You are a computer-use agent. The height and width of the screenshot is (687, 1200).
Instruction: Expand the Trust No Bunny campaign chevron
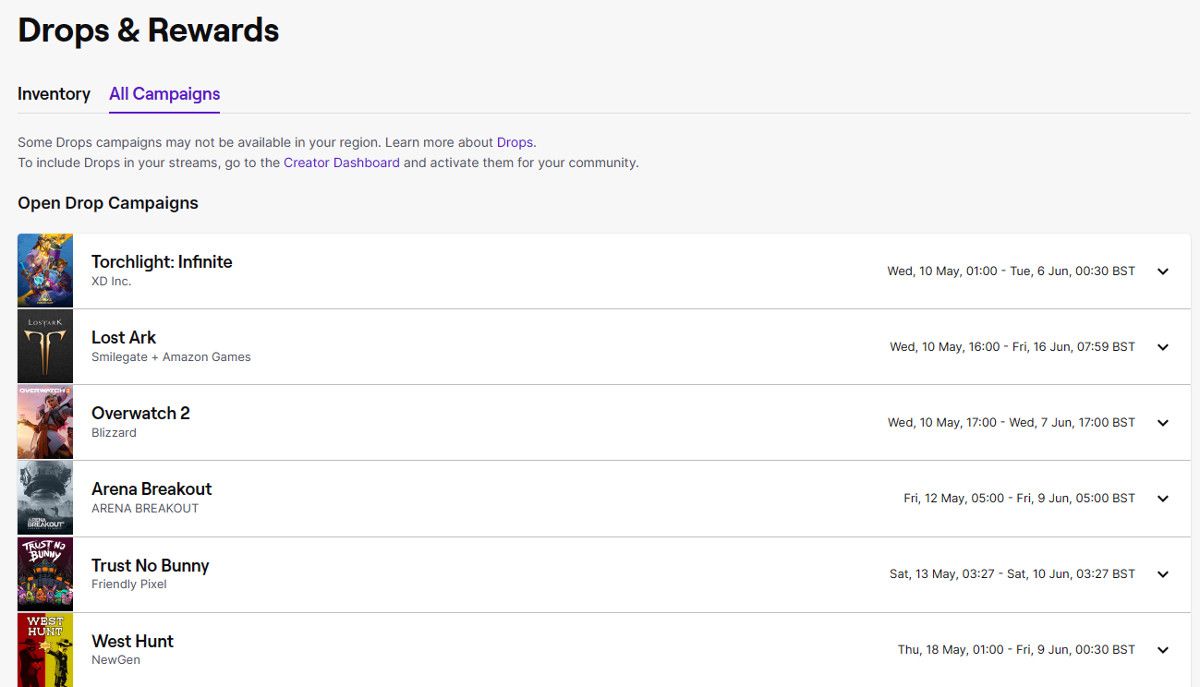click(1163, 574)
